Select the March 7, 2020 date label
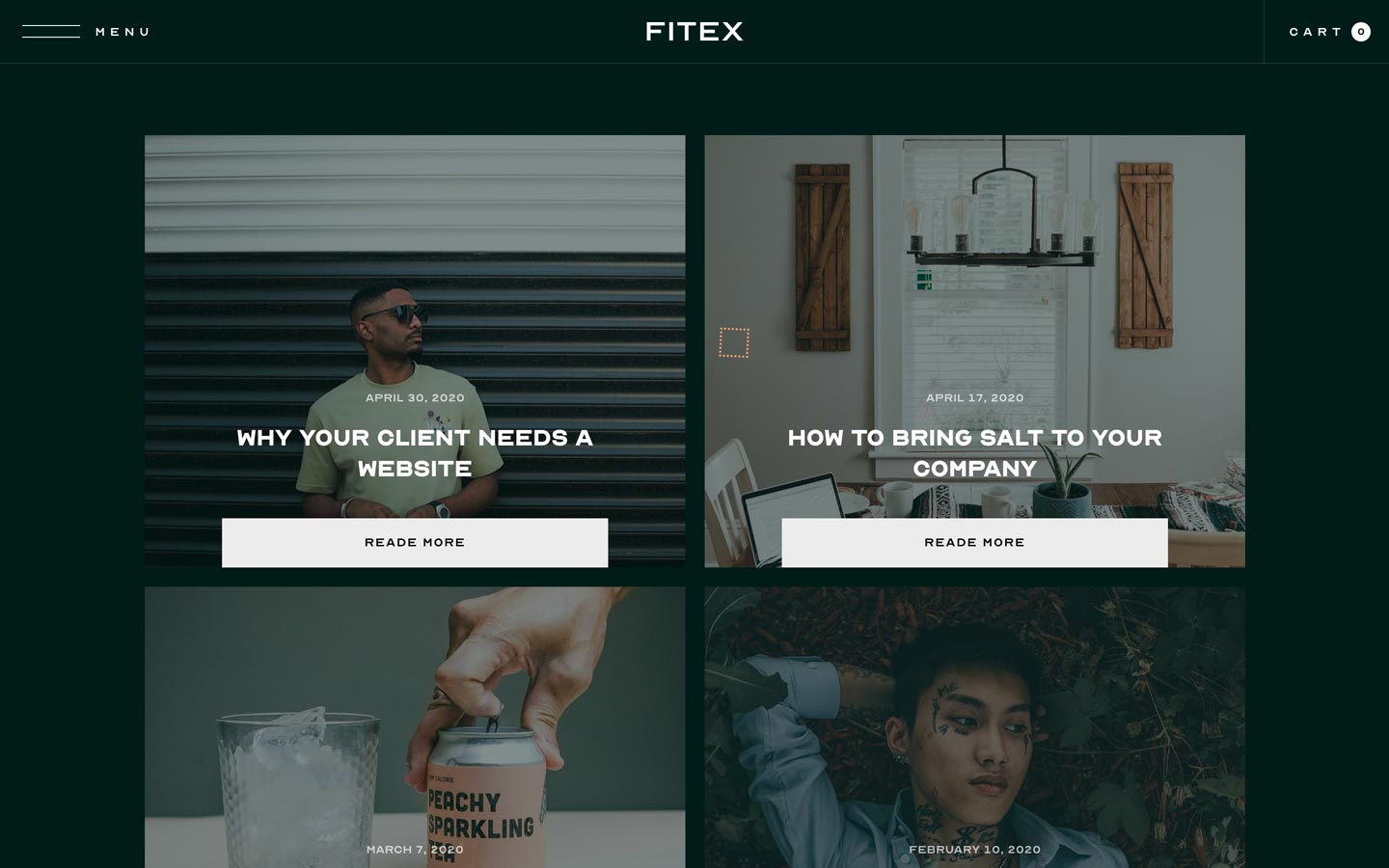 [x=415, y=850]
